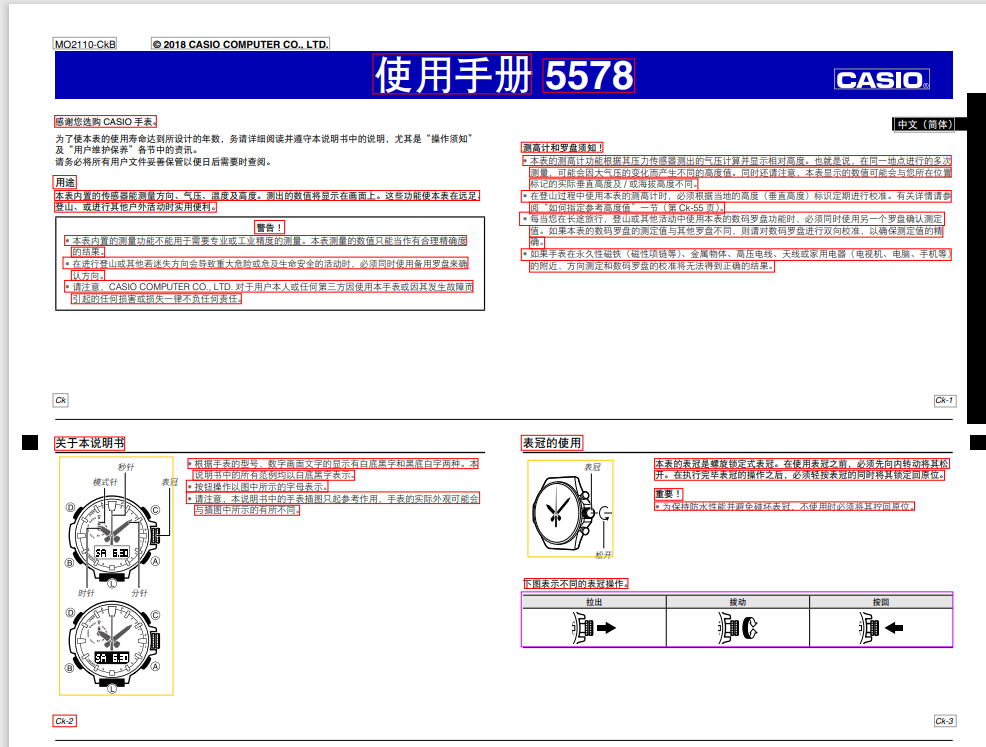Select the title text 使用手册
The image size is (986, 747).
[452, 75]
